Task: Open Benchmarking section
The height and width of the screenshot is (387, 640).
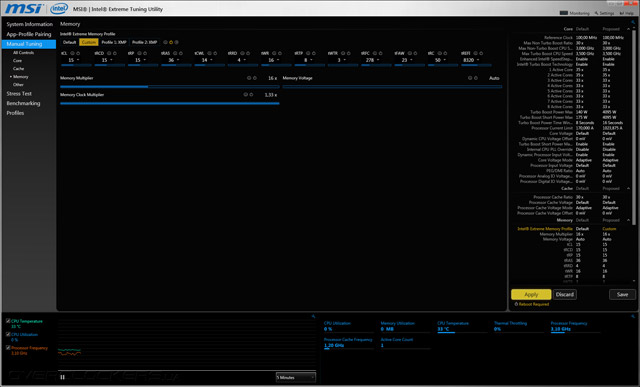Action: pyautogui.click(x=23, y=103)
